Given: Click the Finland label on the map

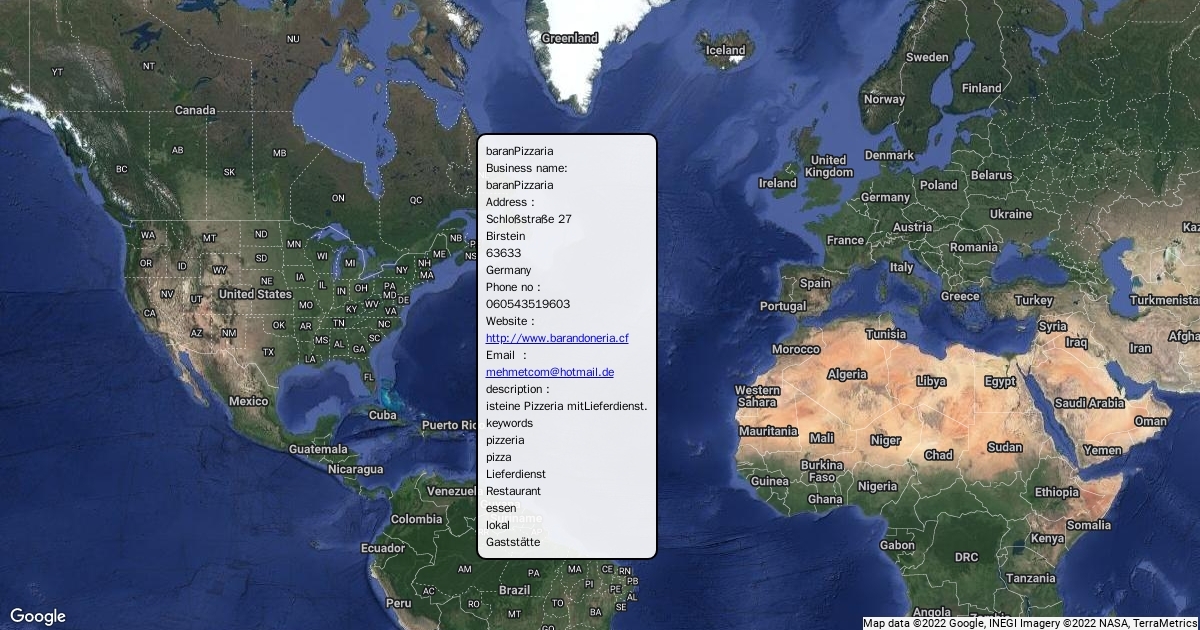Looking at the screenshot, I should [x=981, y=88].
